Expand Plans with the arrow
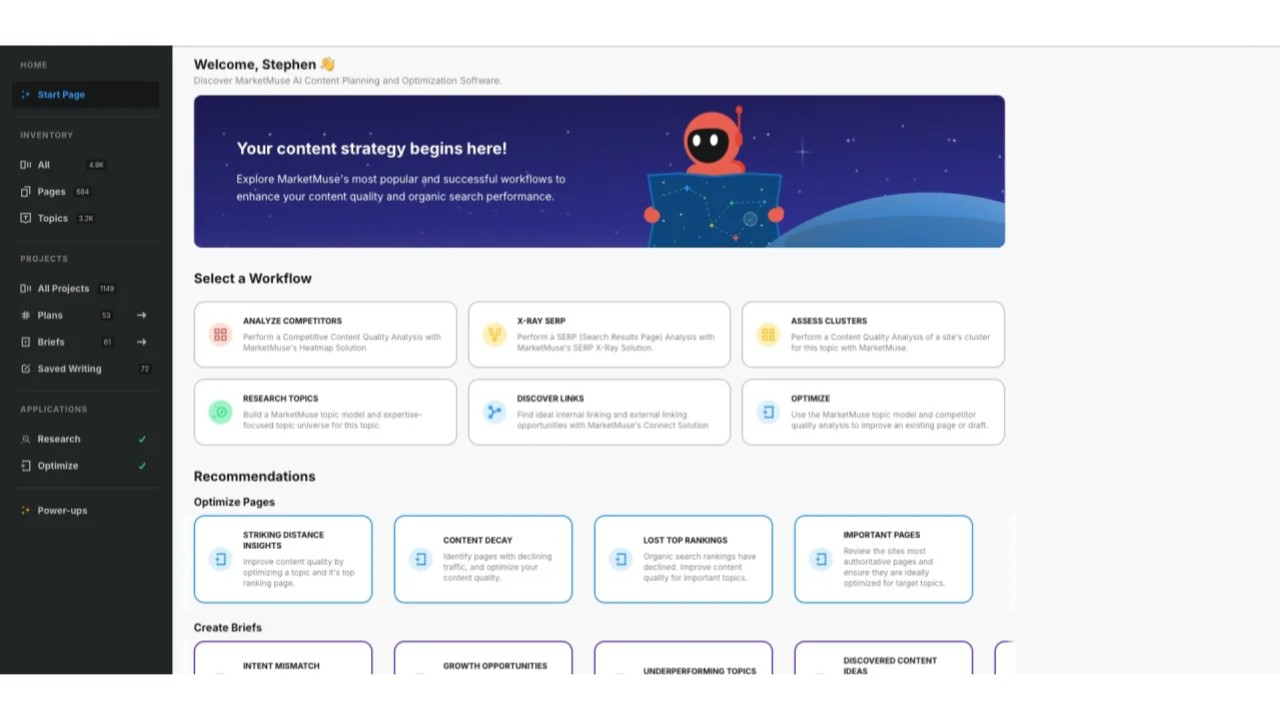 pyautogui.click(x=141, y=315)
